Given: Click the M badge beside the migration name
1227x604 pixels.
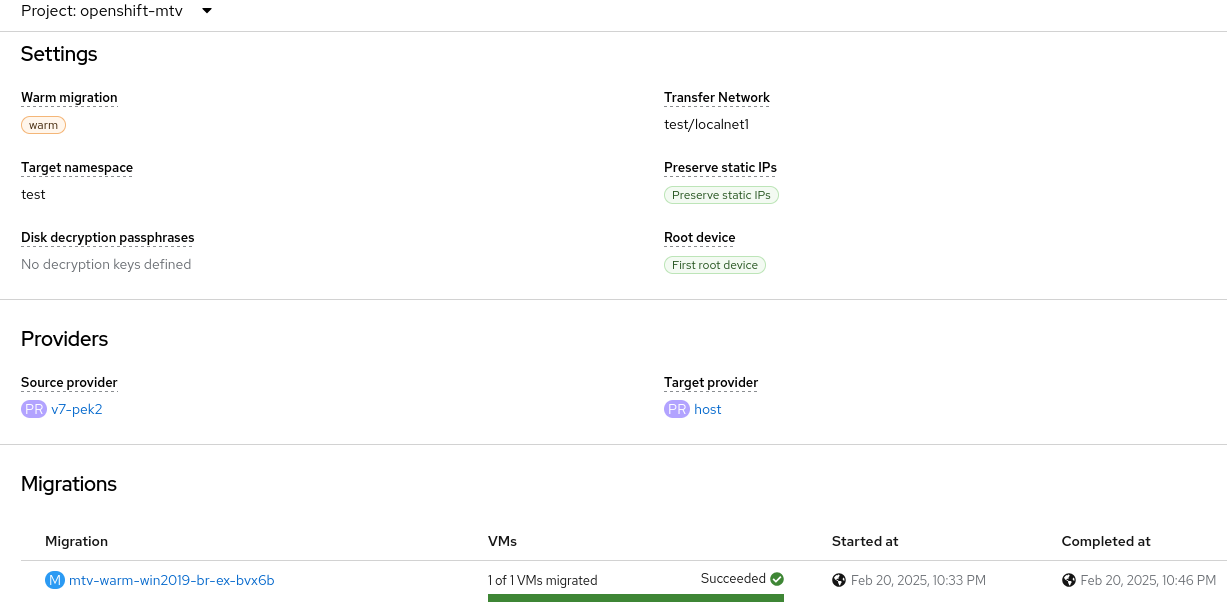Looking at the screenshot, I should pos(55,580).
